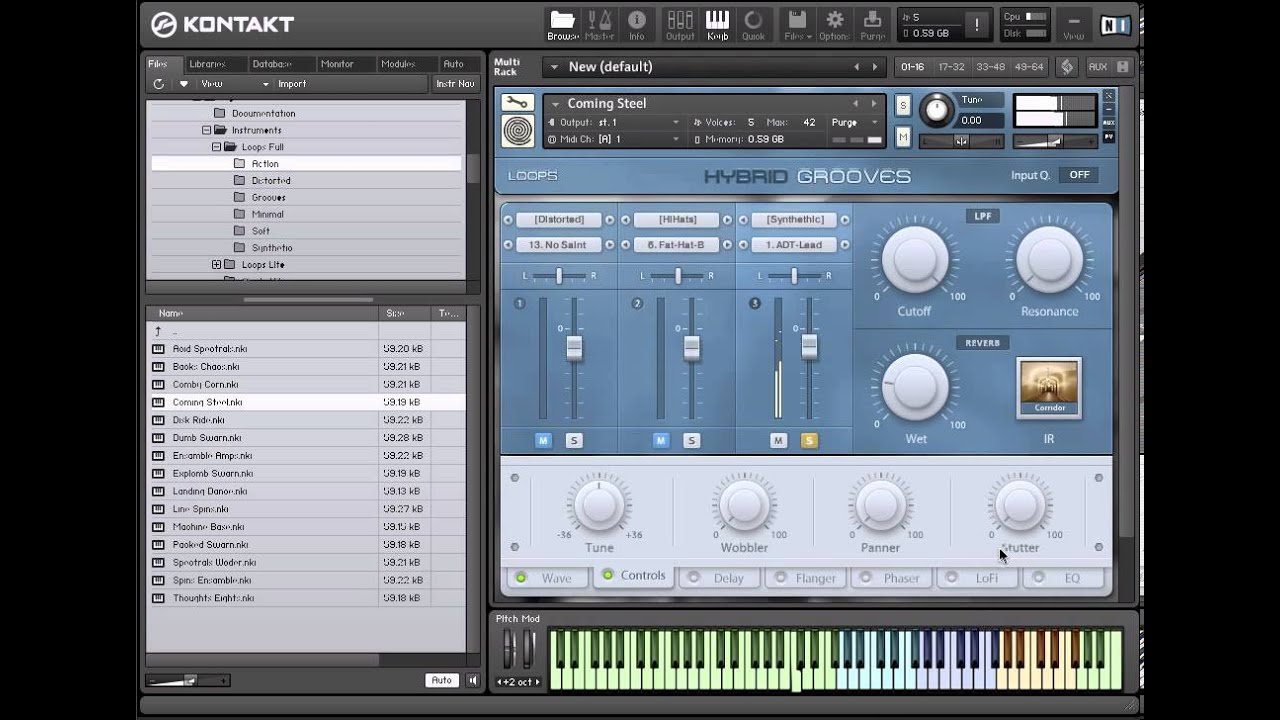
Task: Collapse the Loops Full folder
Action: click(x=216, y=147)
